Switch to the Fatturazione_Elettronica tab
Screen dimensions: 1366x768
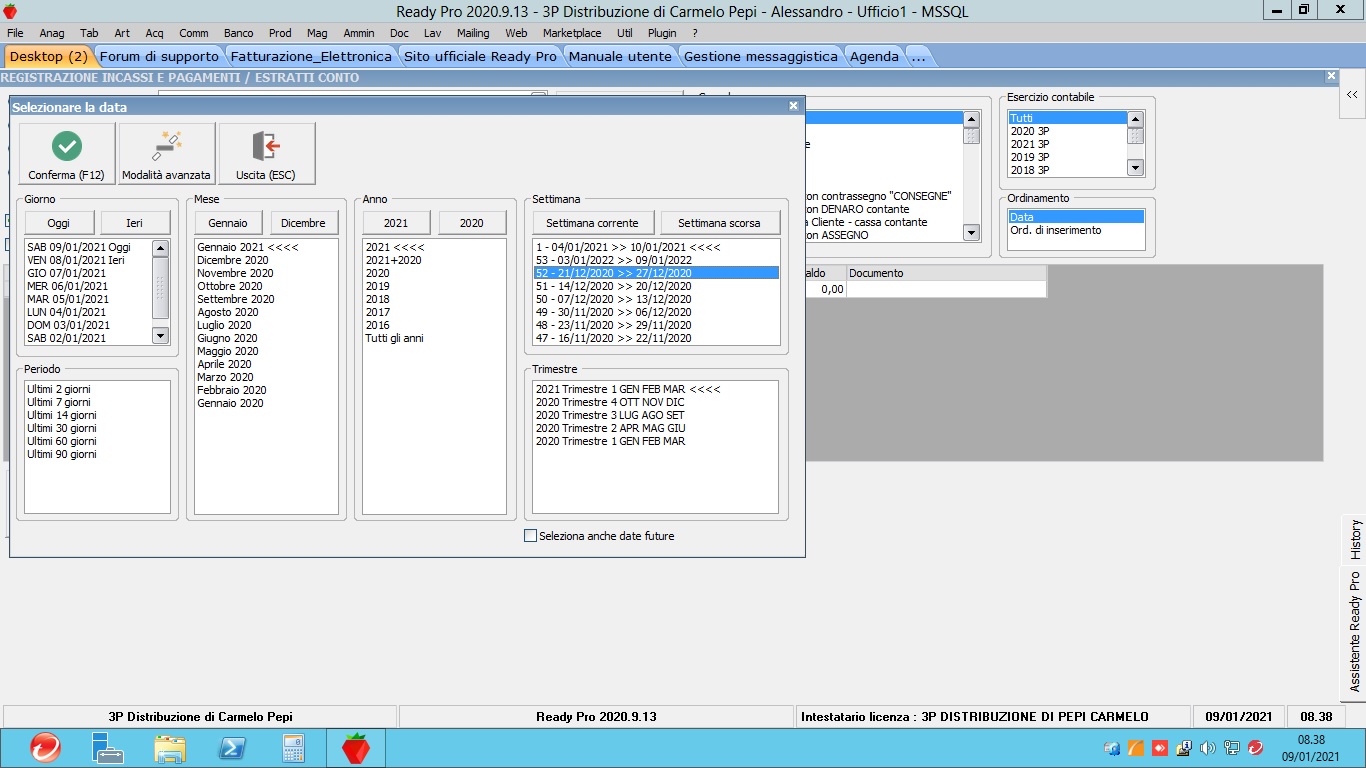(310, 56)
